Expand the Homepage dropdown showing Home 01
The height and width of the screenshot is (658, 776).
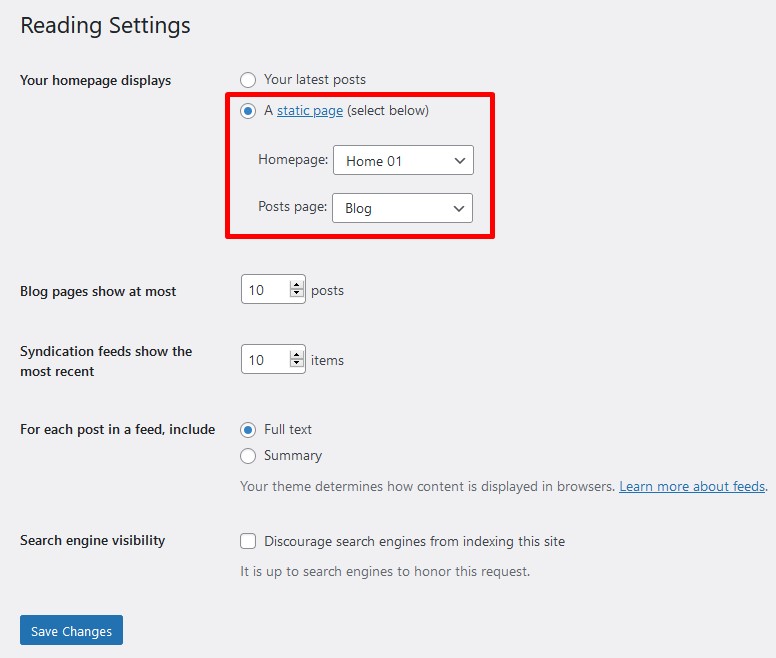403,160
